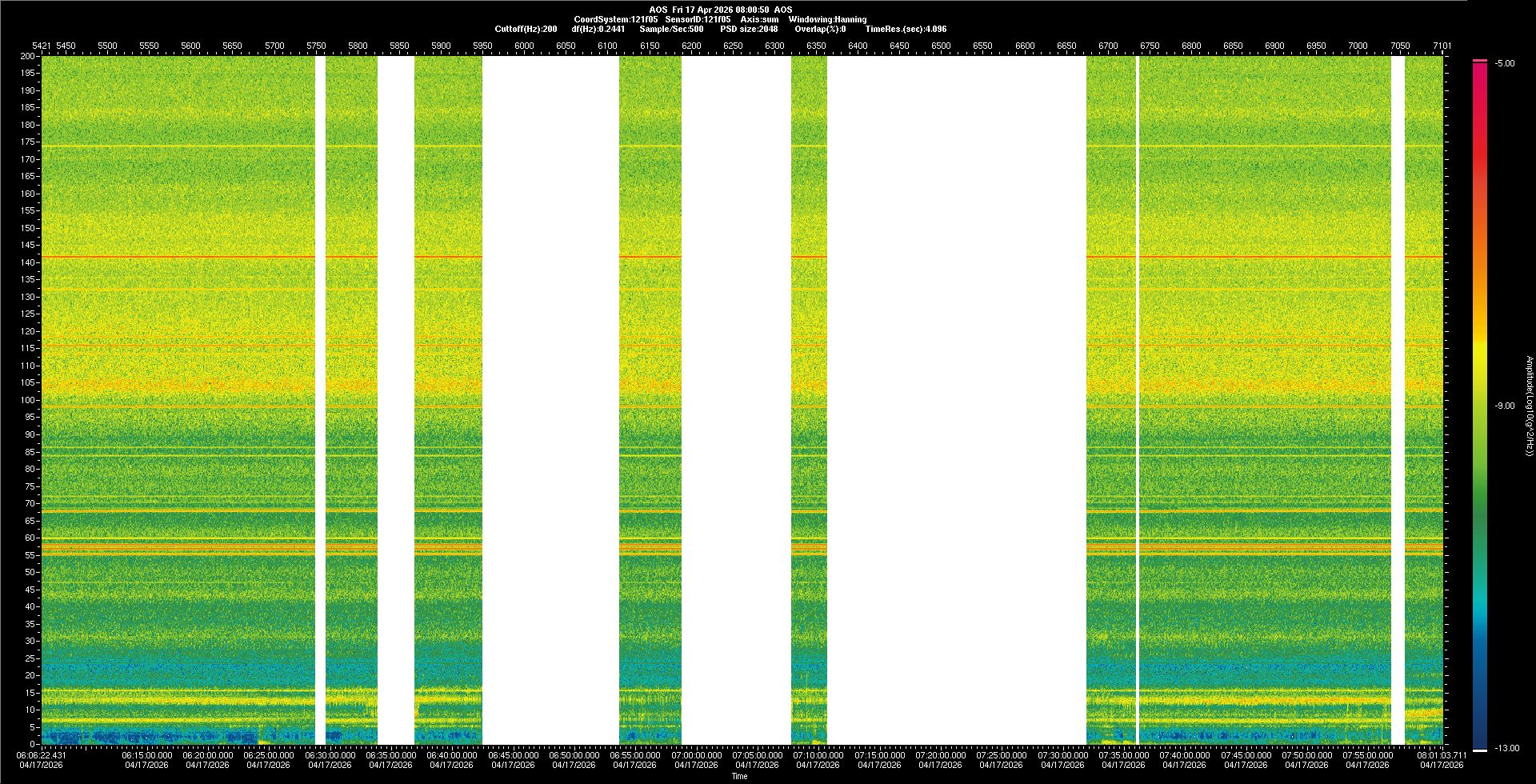This screenshot has width=1536, height=784.
Task: Click the "Windowing:Hanning" header label
Action: [x=827, y=19]
